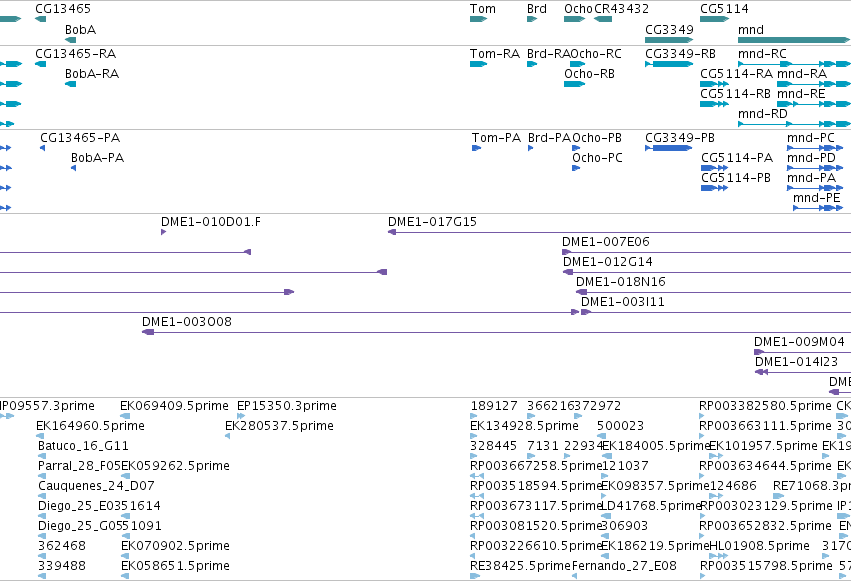Select the RP003382580.5prime feature label
This screenshot has width=851, height=581.
coord(765,406)
